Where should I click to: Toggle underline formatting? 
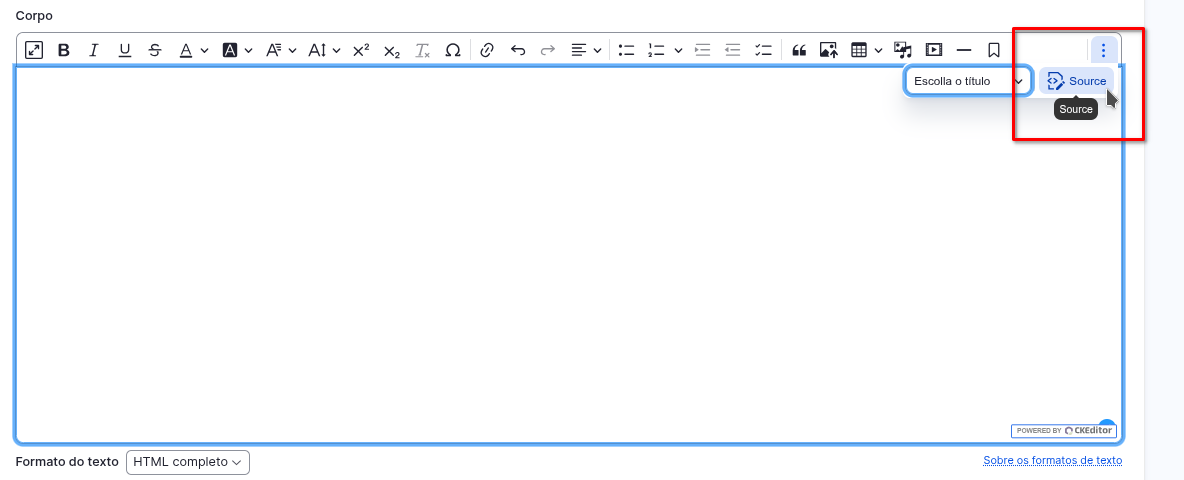pos(124,50)
